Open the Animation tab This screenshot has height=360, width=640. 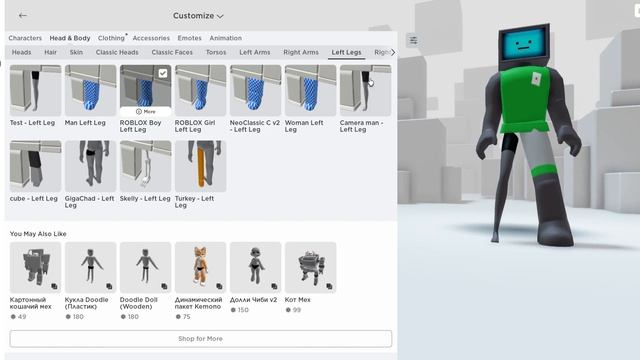point(225,38)
